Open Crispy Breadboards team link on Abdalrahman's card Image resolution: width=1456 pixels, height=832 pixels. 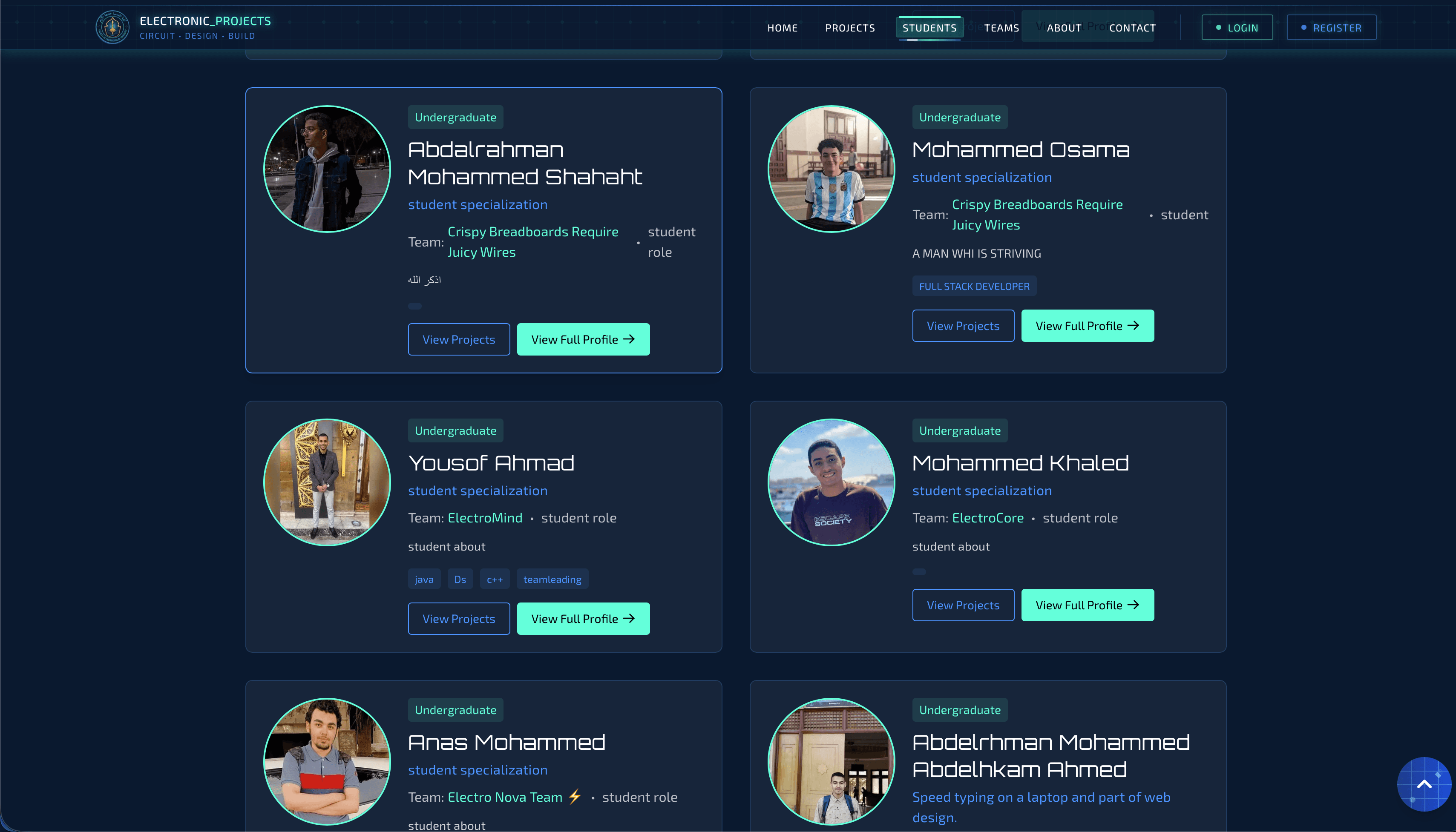point(533,242)
